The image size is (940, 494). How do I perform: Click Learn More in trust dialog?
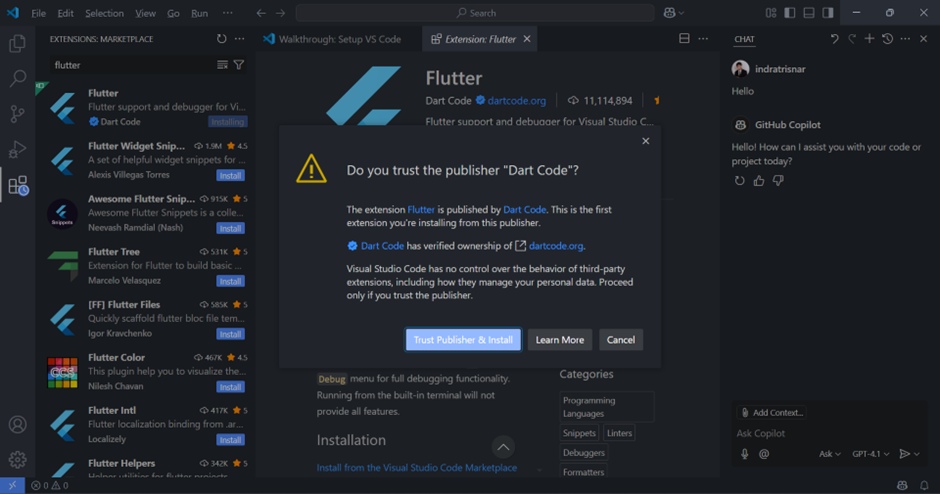pos(559,339)
